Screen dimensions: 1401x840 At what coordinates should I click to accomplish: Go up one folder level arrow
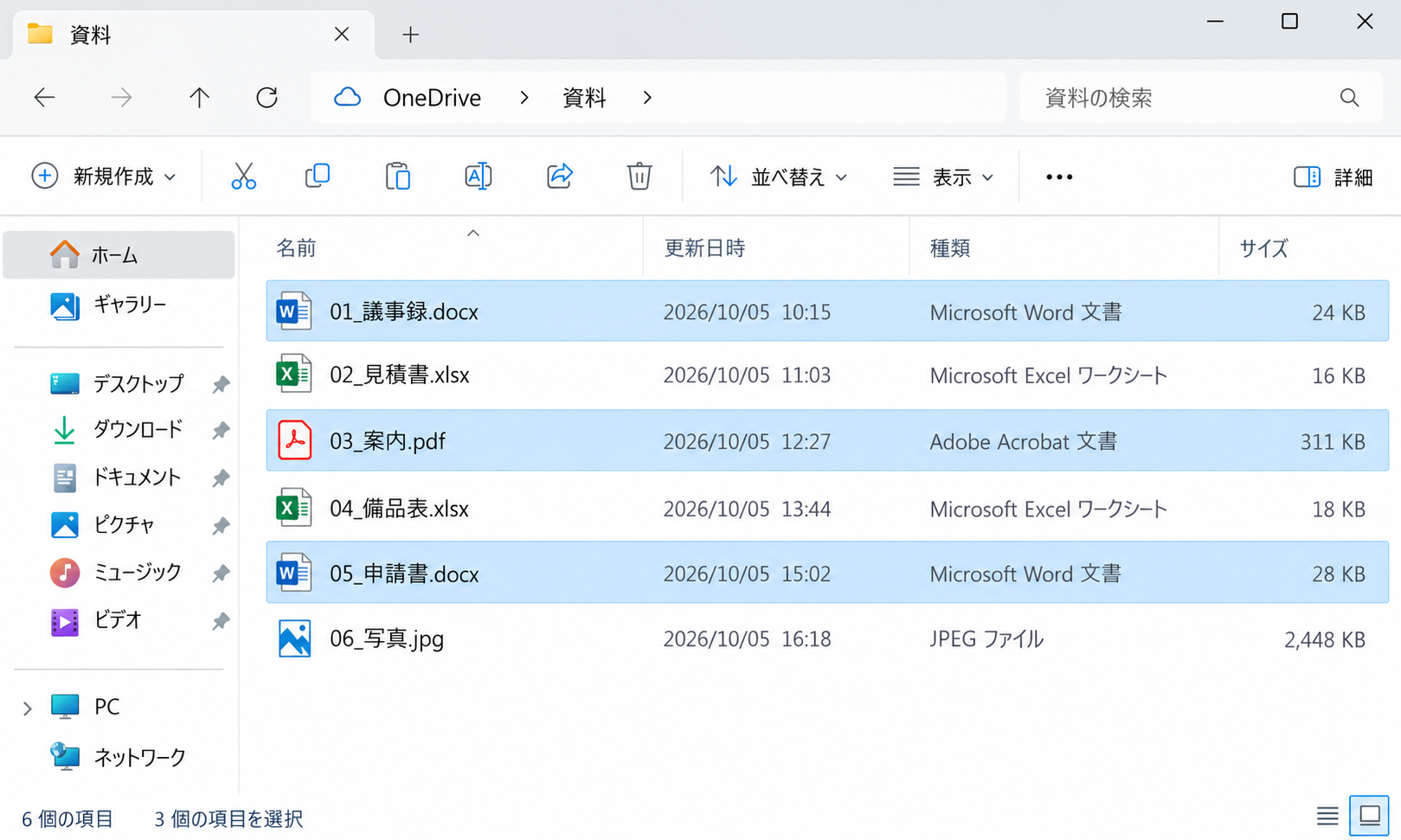click(199, 98)
